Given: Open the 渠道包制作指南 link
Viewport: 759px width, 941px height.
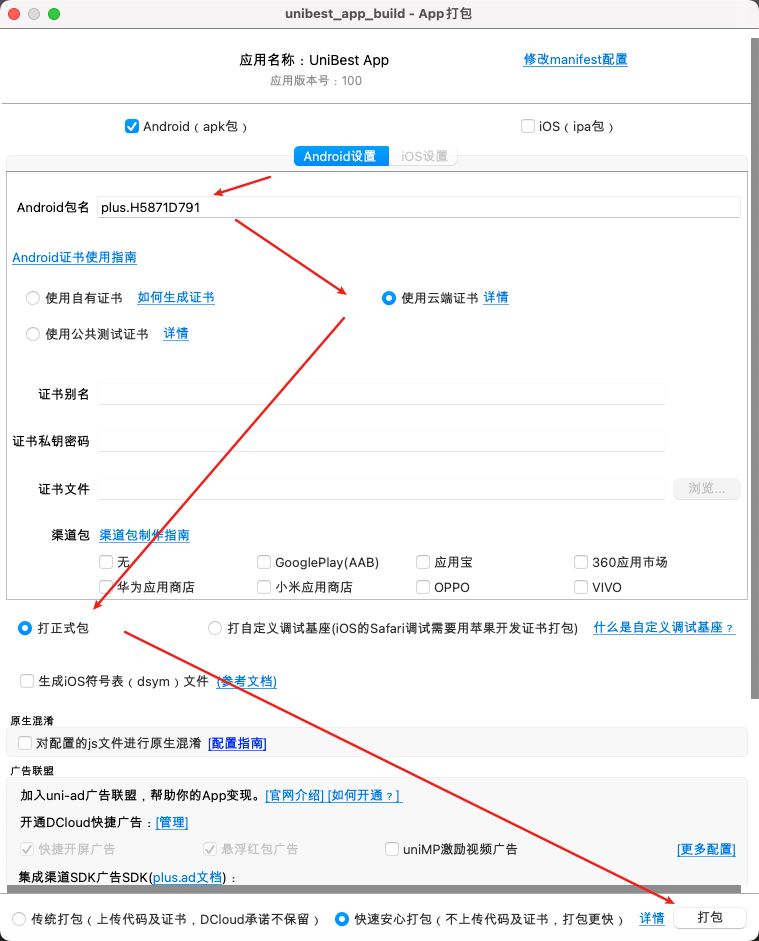Looking at the screenshot, I should pyautogui.click(x=145, y=535).
